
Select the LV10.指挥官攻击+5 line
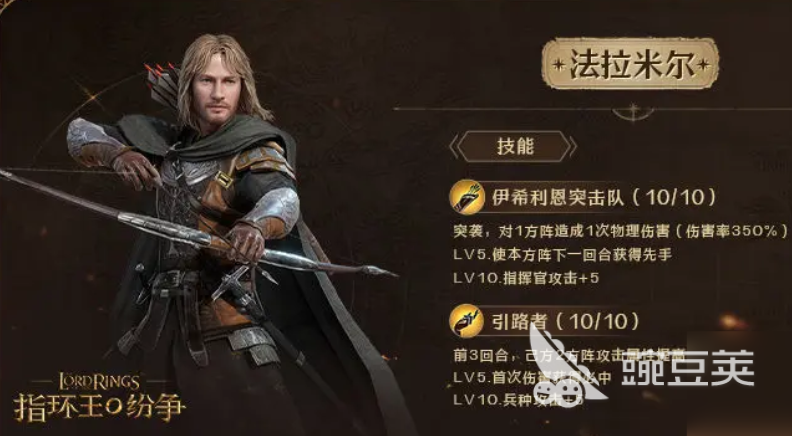tap(526, 278)
